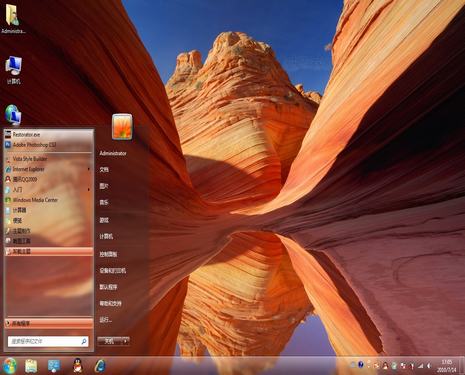Viewport: 465px width, 375px height.
Task: Open 截图工具 snipping tool entry
Action: point(48,241)
